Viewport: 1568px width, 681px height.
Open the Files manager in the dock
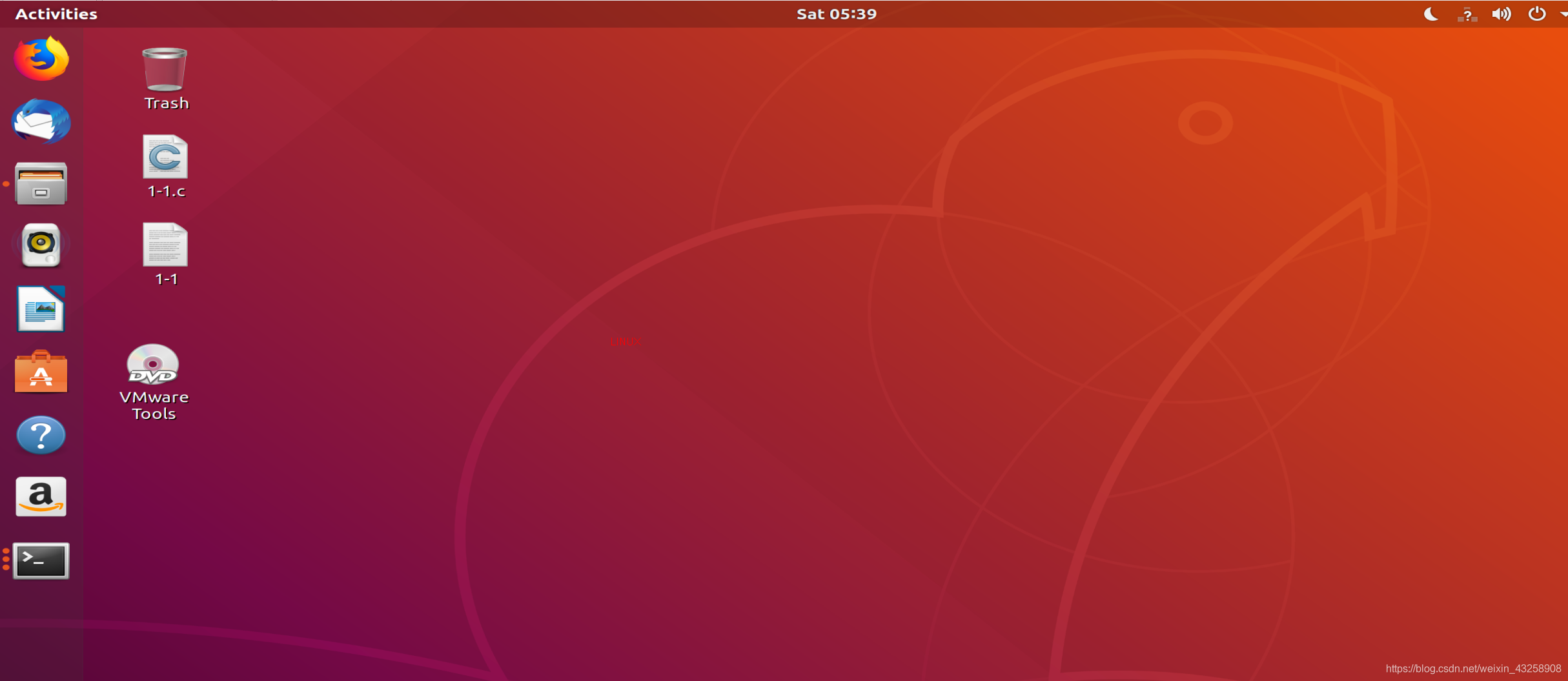(x=41, y=183)
